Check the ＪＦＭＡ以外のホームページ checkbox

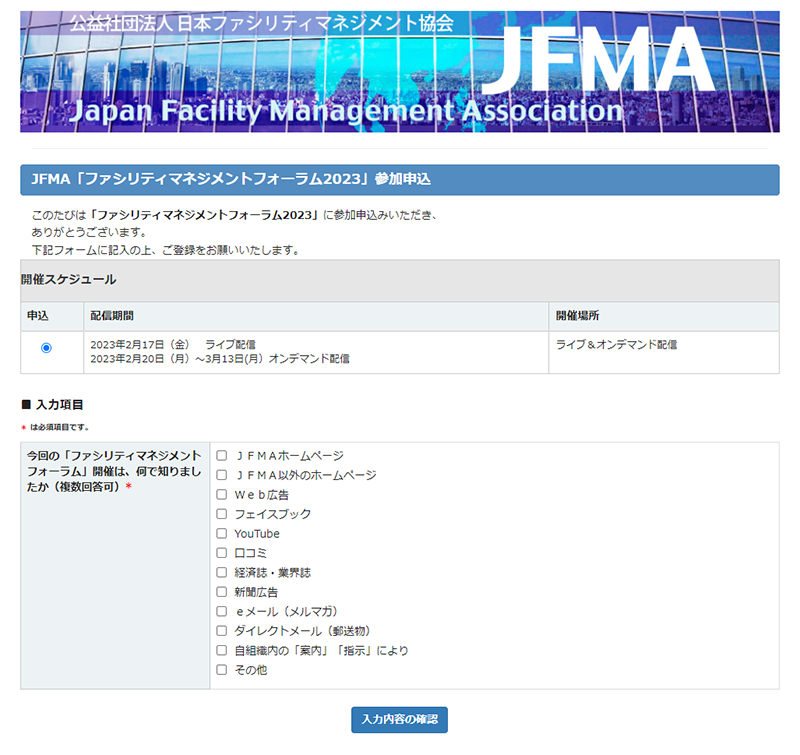coord(221,474)
